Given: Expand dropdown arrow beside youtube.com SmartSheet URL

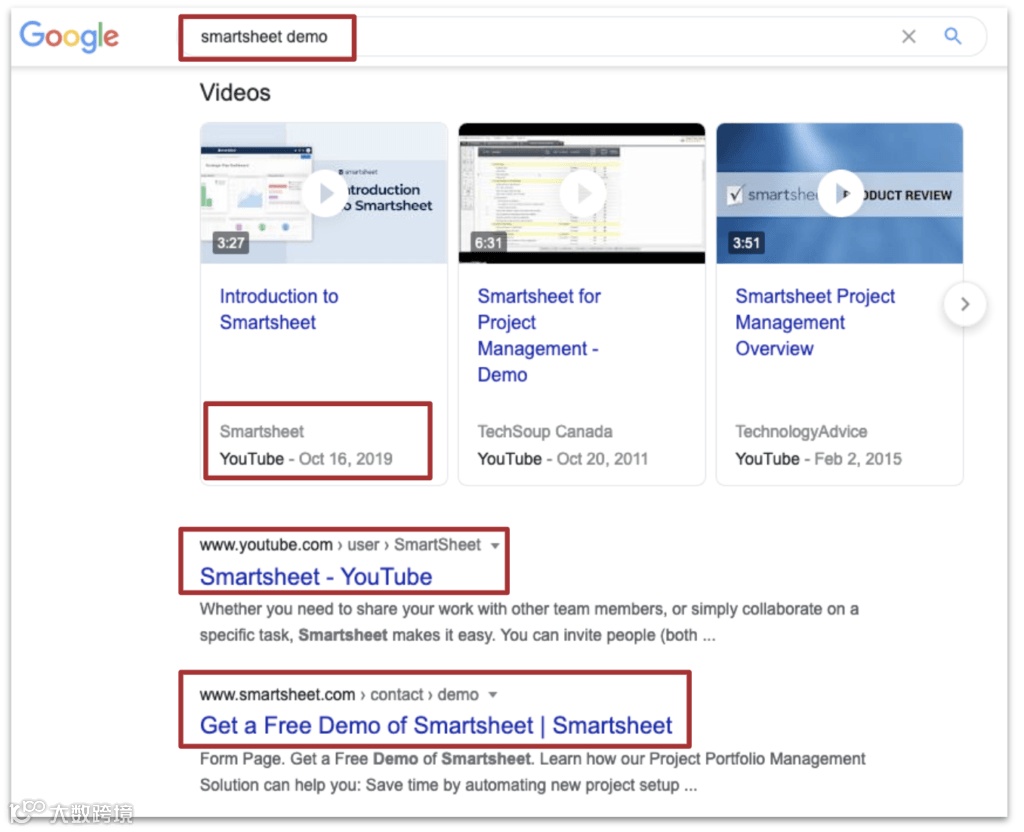Looking at the screenshot, I should click(495, 545).
